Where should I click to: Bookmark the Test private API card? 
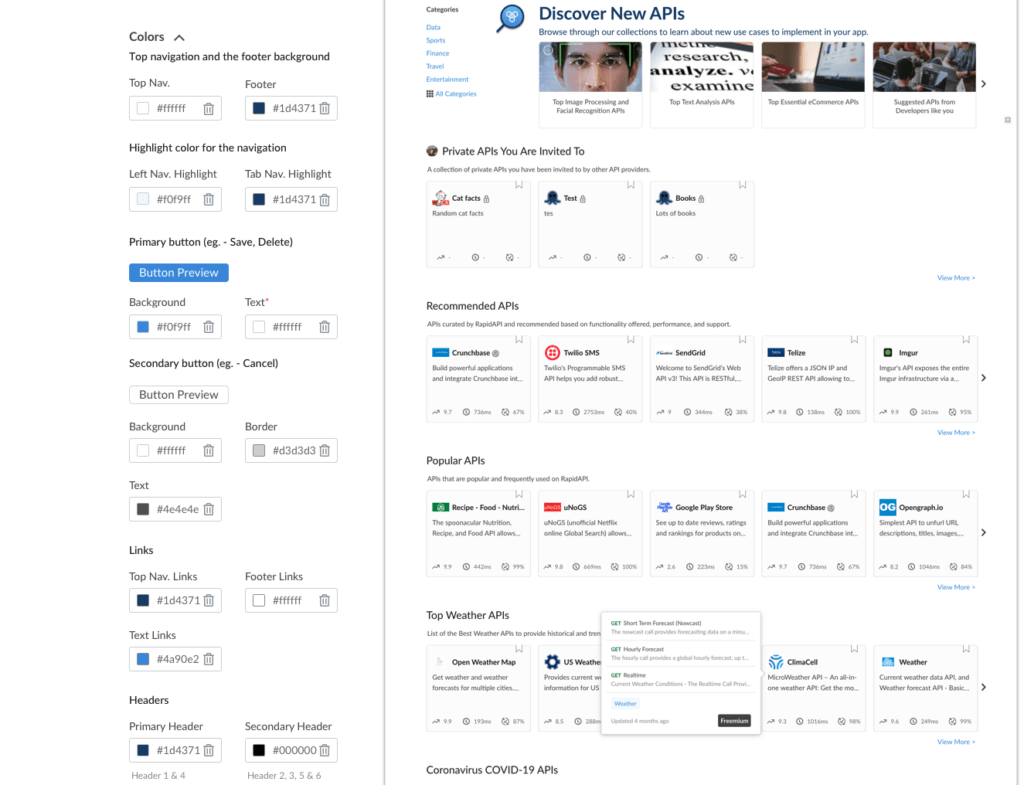631,185
